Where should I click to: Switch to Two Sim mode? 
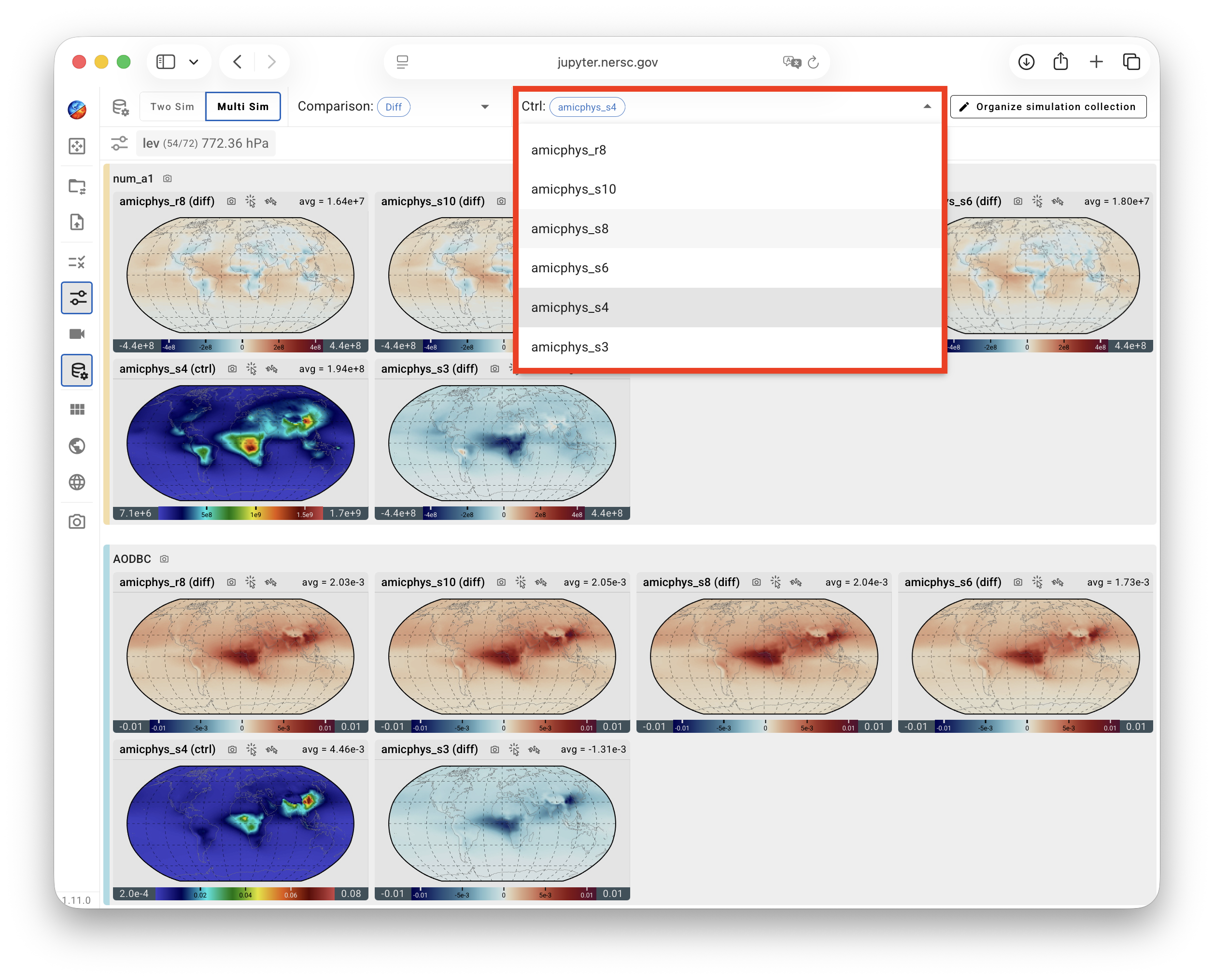pos(172,107)
